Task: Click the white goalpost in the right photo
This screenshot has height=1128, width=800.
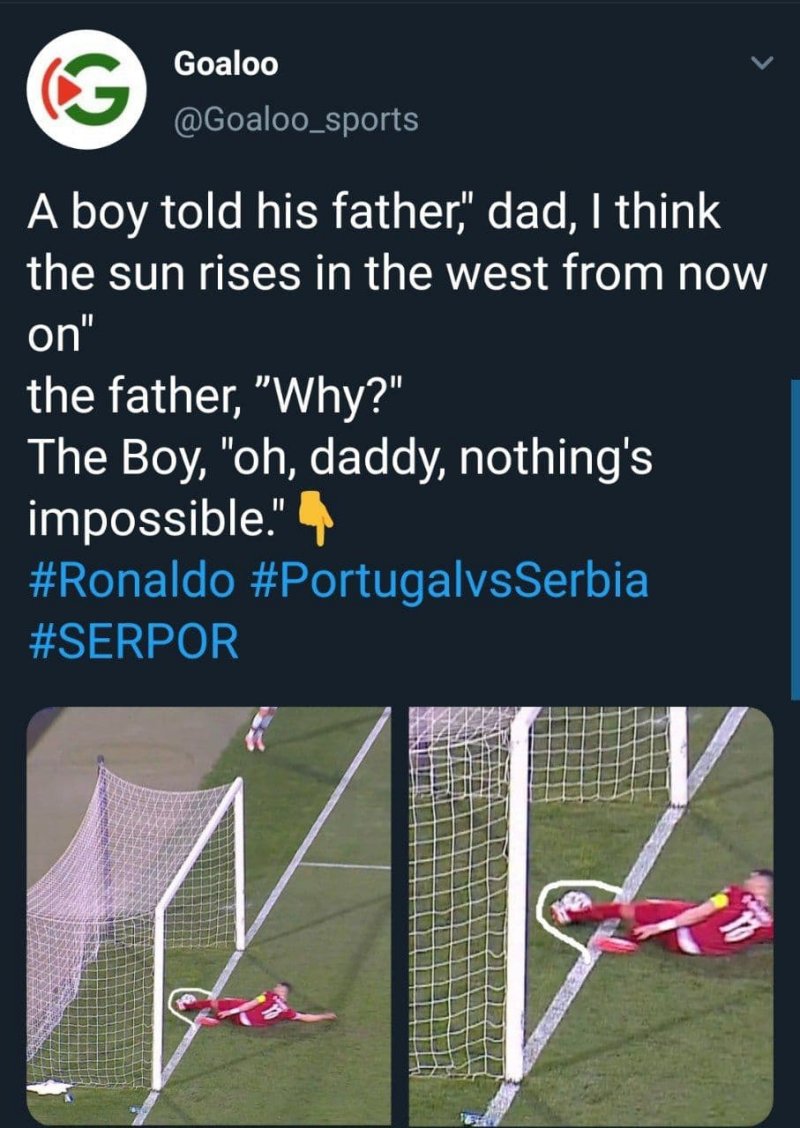Action: [517, 900]
